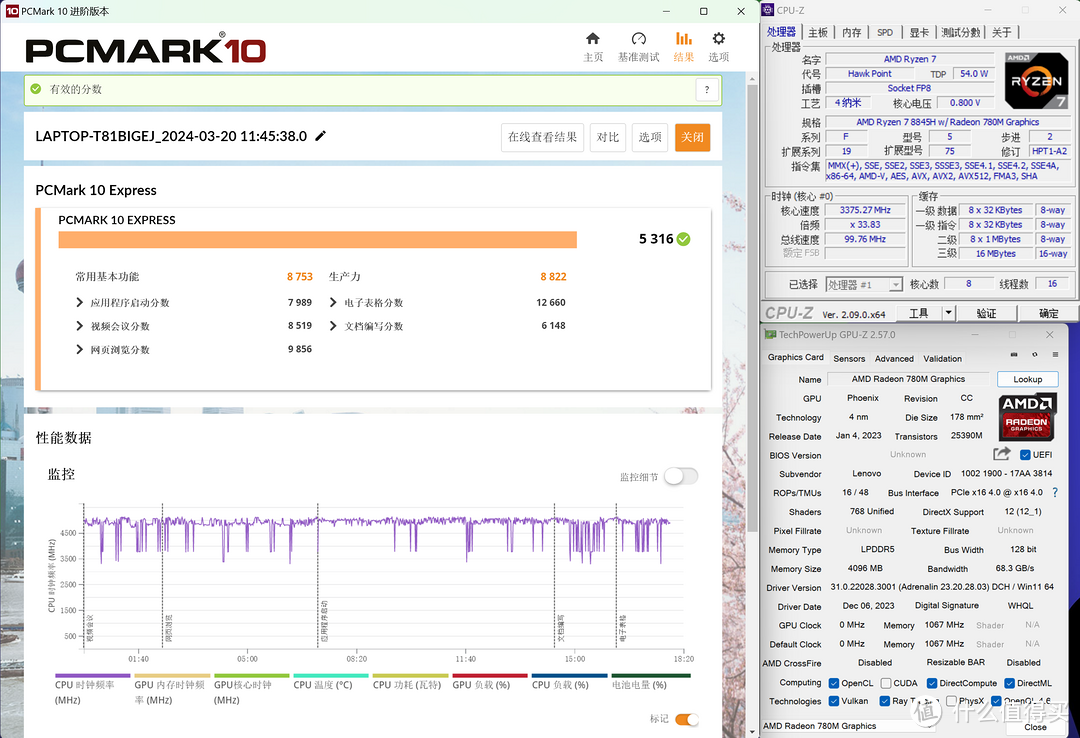Open the processor #1 selection dropdown in CPU-Z

(x=864, y=285)
